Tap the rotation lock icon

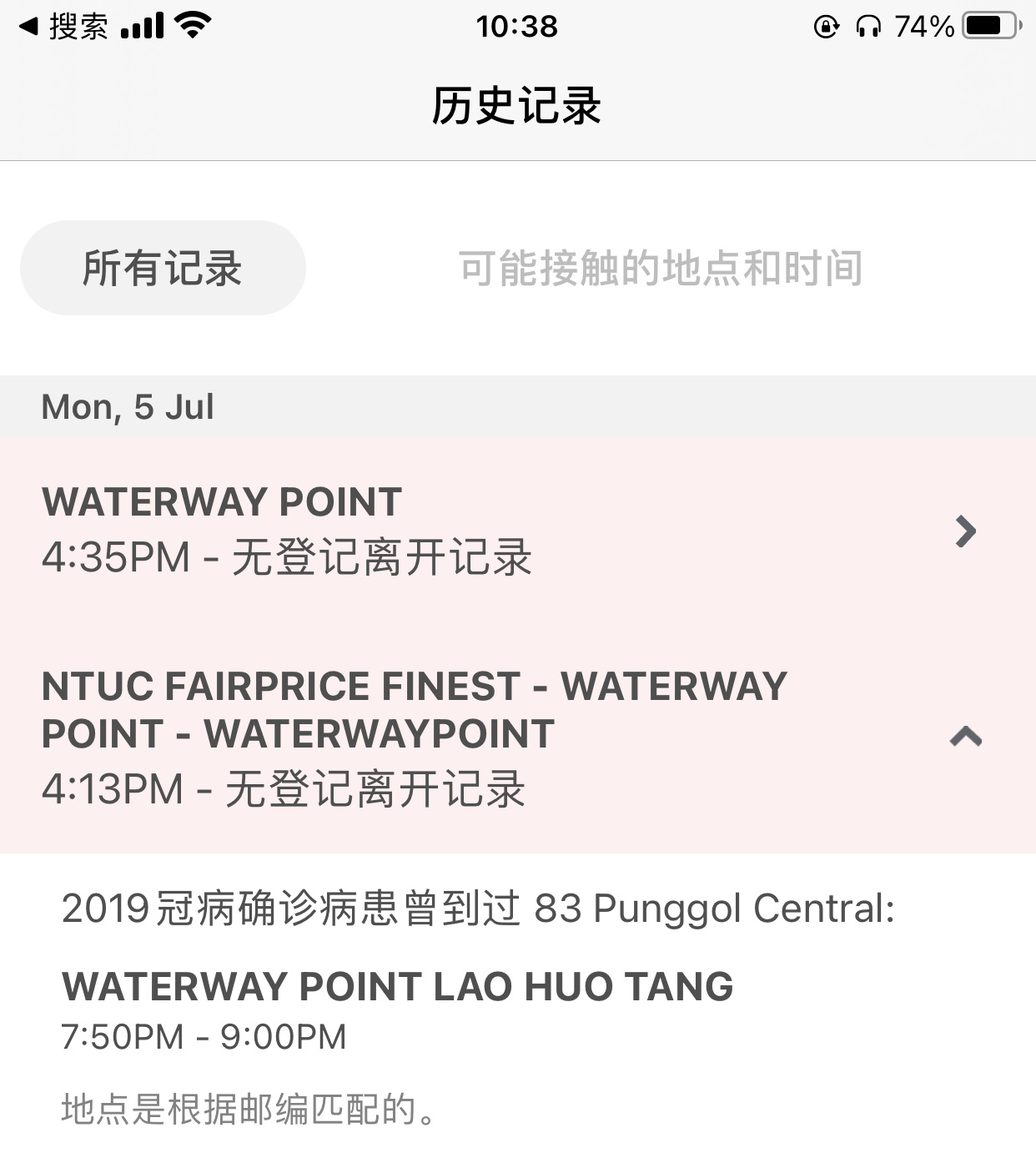pyautogui.click(x=827, y=27)
